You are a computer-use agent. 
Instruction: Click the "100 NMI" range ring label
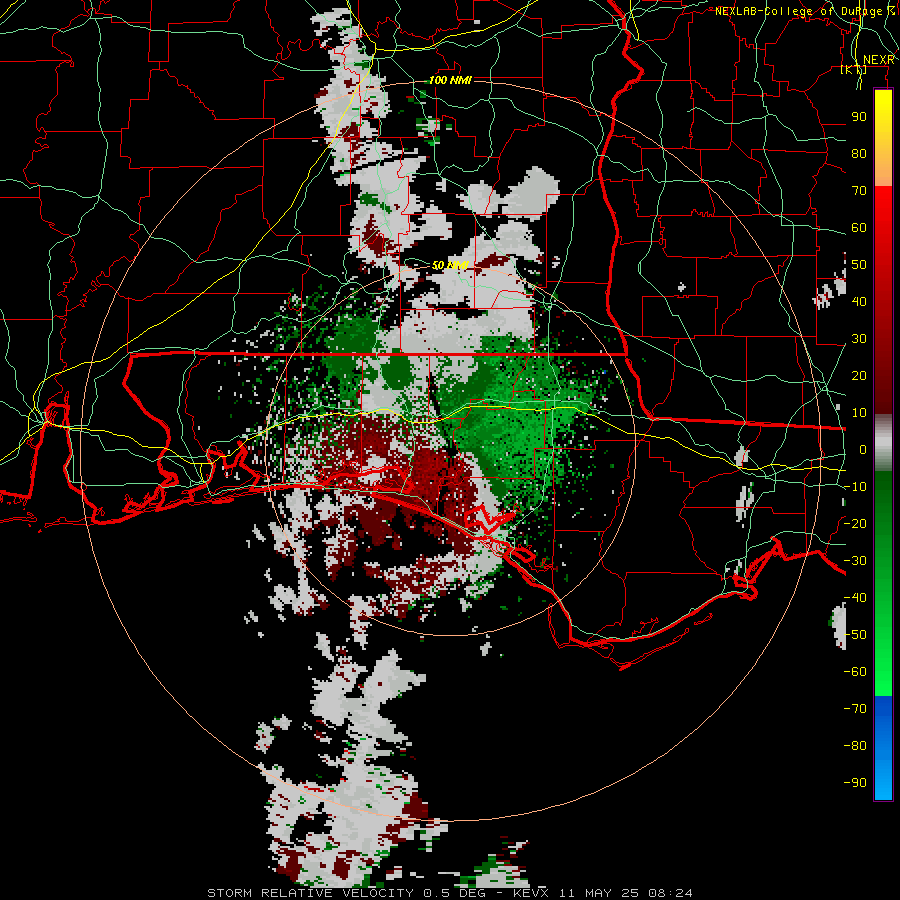(x=450, y=80)
